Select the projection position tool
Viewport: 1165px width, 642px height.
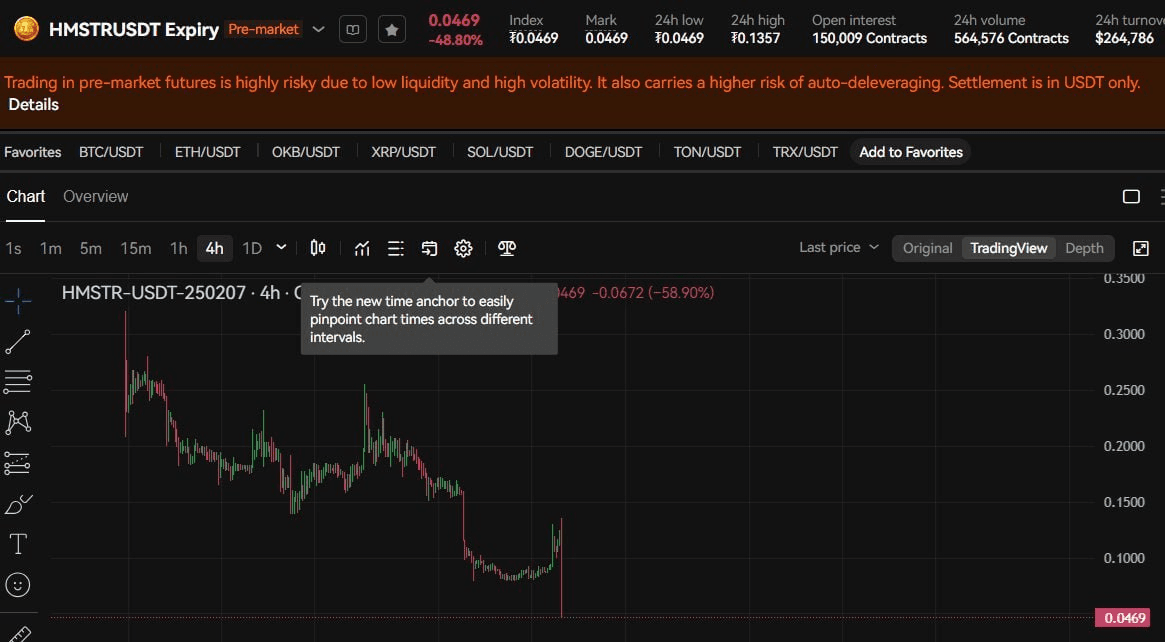tap(18, 463)
